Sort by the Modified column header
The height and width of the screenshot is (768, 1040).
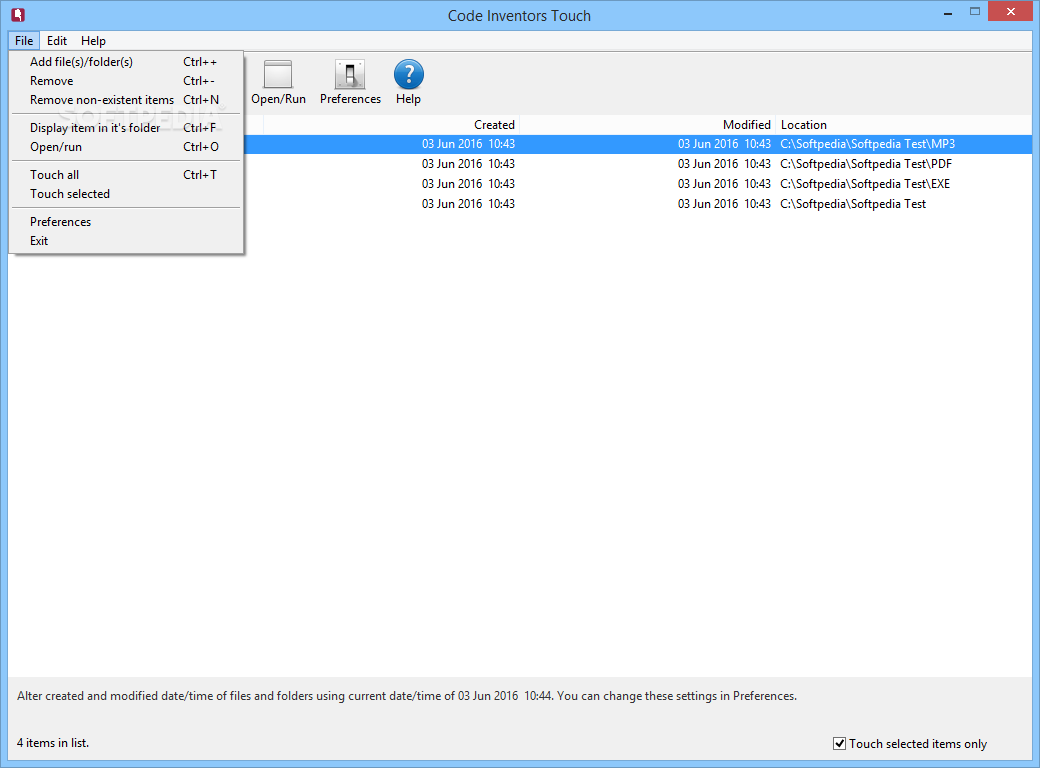pyautogui.click(x=647, y=125)
